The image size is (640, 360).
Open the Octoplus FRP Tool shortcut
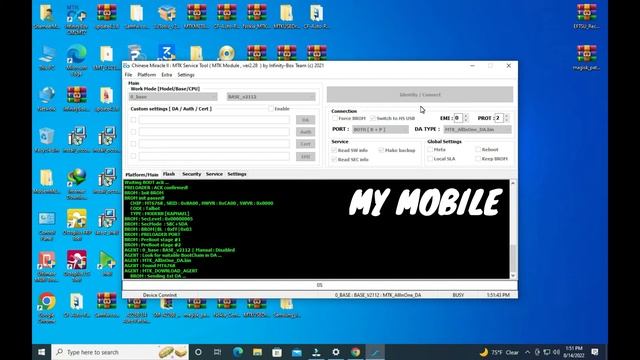point(76,224)
